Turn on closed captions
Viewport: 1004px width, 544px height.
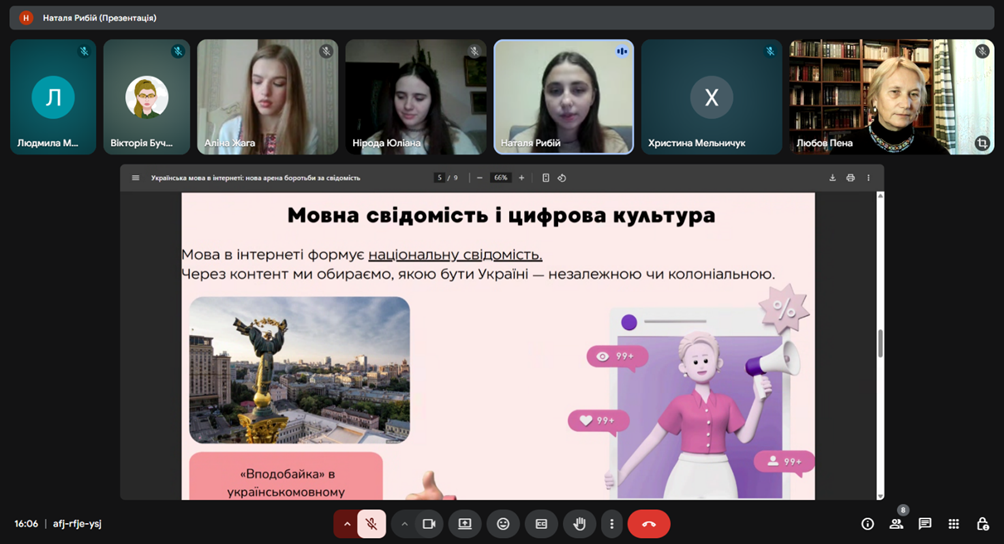[x=541, y=523]
